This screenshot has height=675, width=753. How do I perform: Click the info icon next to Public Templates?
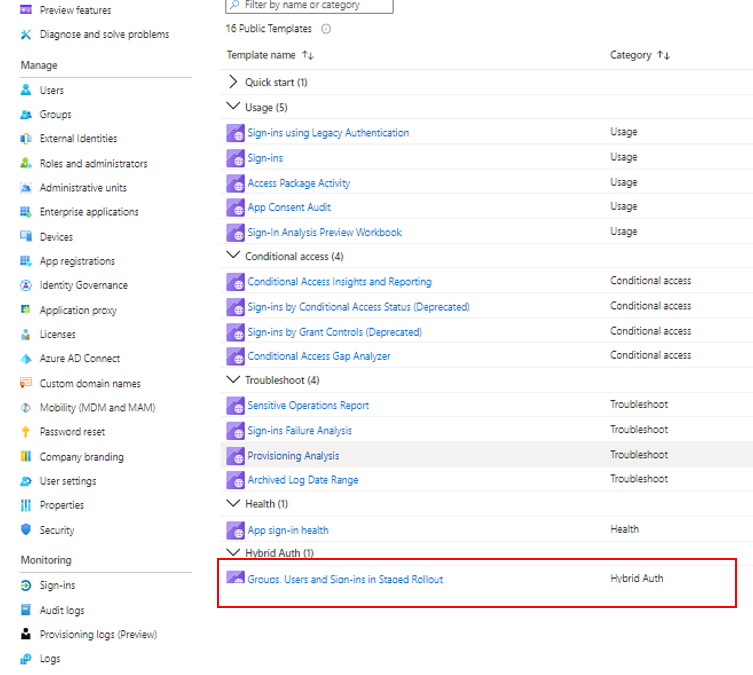click(326, 29)
